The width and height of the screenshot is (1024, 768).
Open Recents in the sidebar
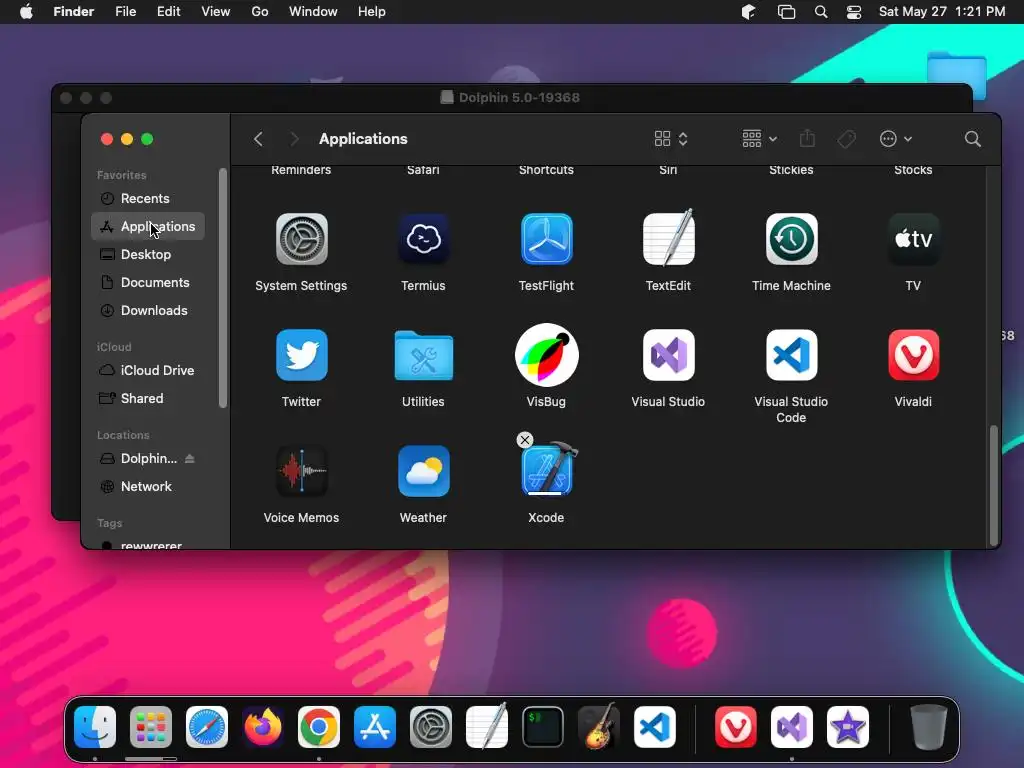tap(148, 199)
